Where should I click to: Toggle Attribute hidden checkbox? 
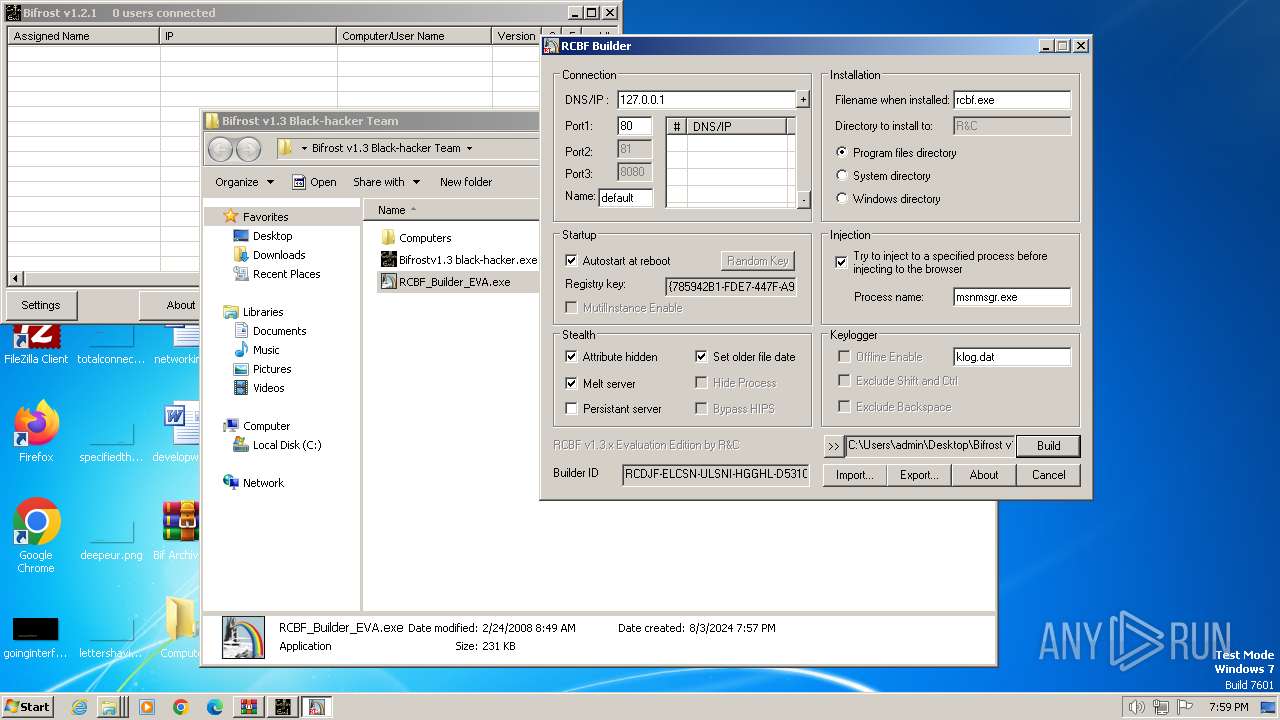[572, 357]
